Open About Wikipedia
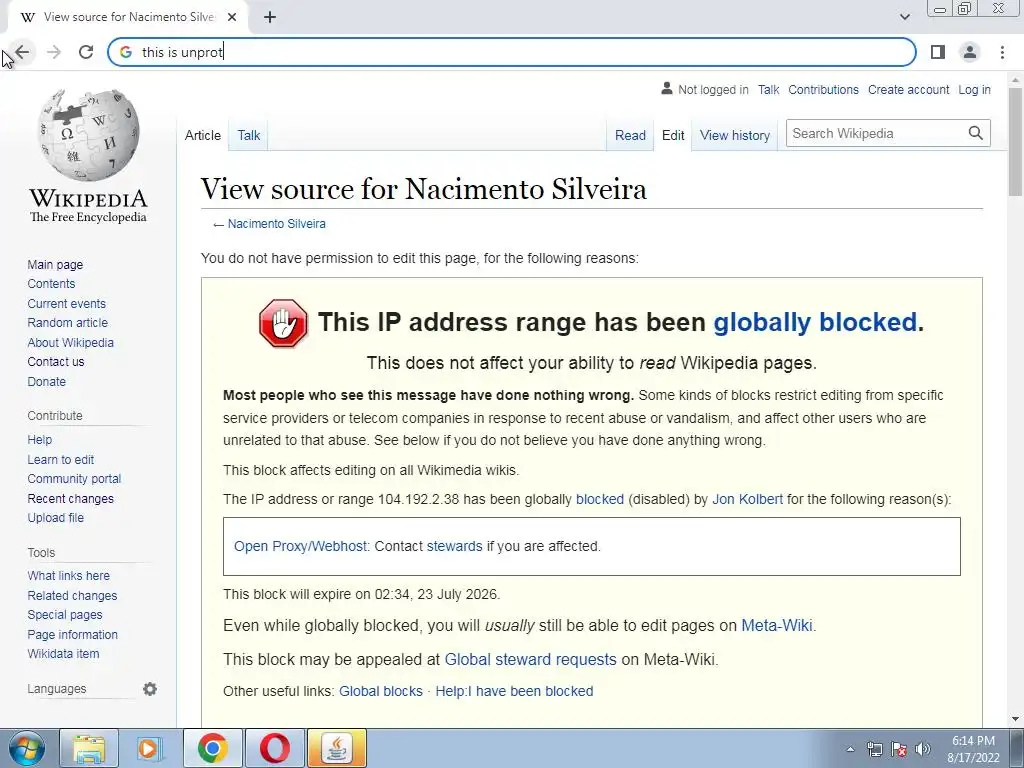This screenshot has height=768, width=1024. point(71,343)
